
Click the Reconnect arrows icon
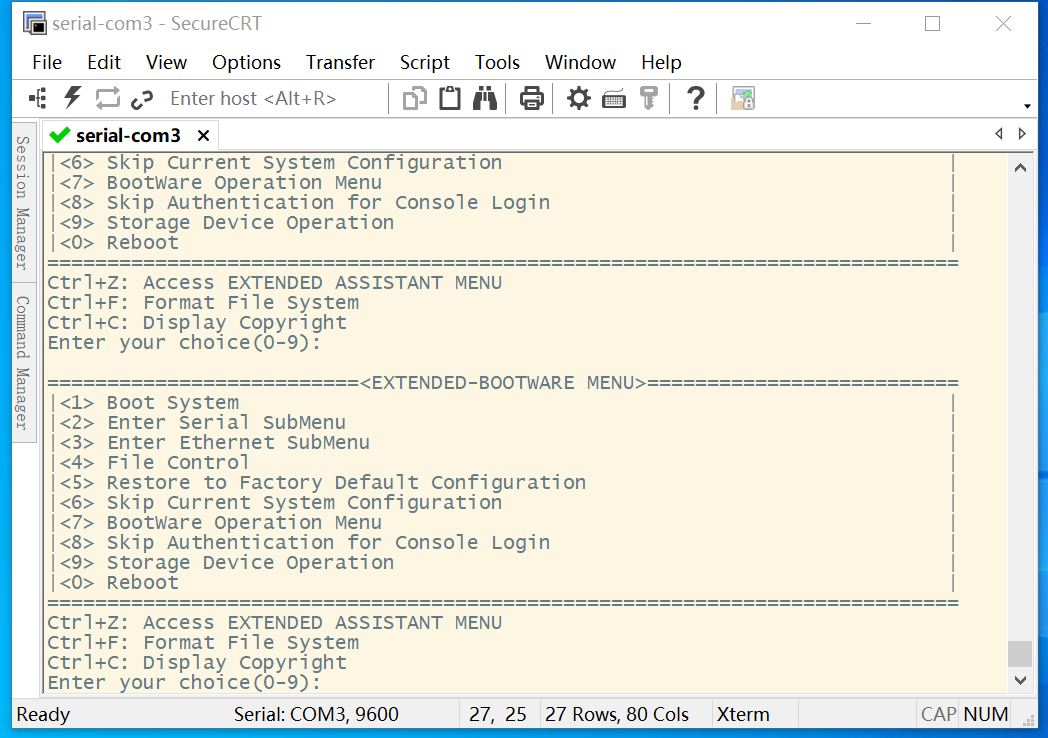coord(107,98)
